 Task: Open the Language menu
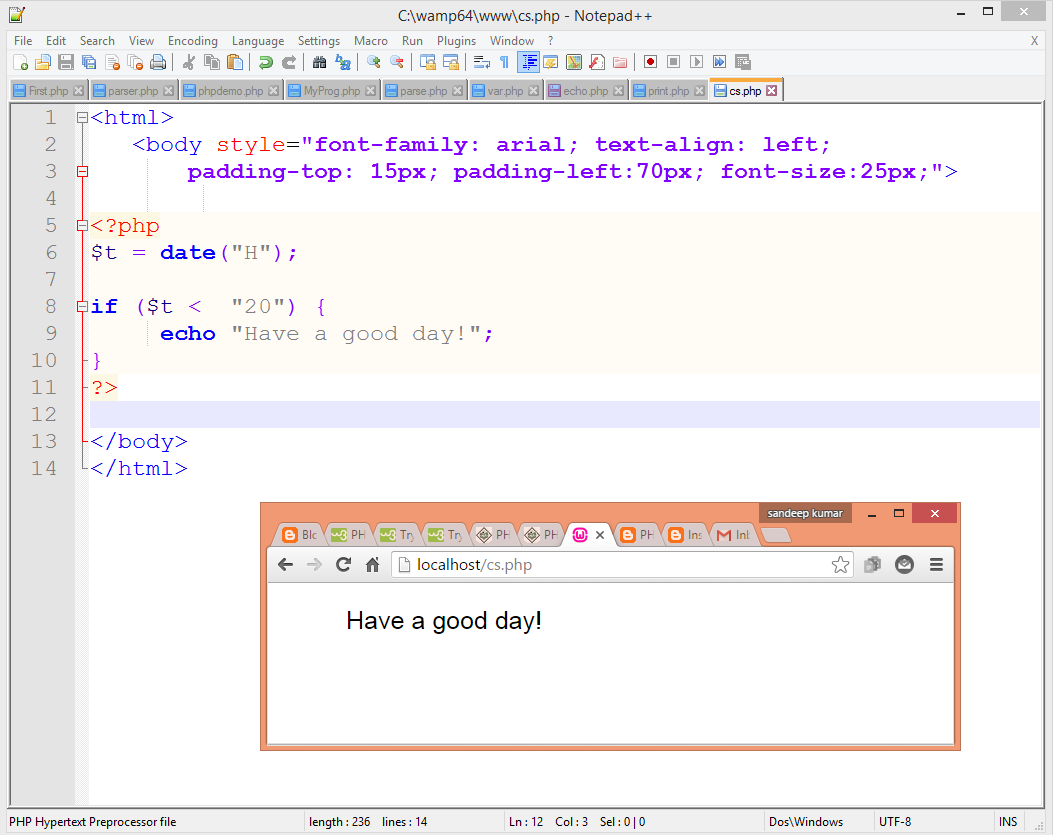coord(258,41)
